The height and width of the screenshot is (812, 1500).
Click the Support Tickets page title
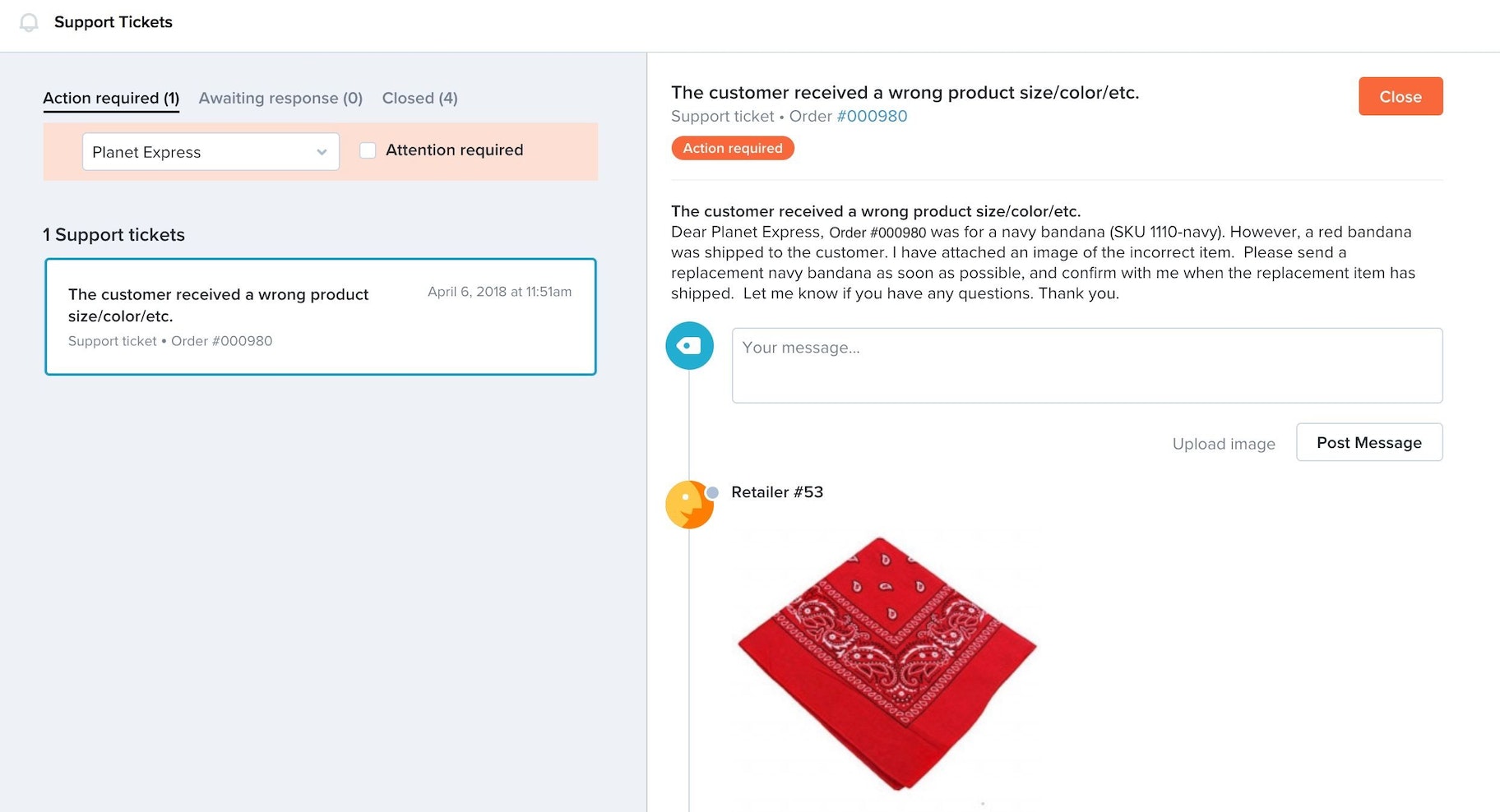coord(113,22)
